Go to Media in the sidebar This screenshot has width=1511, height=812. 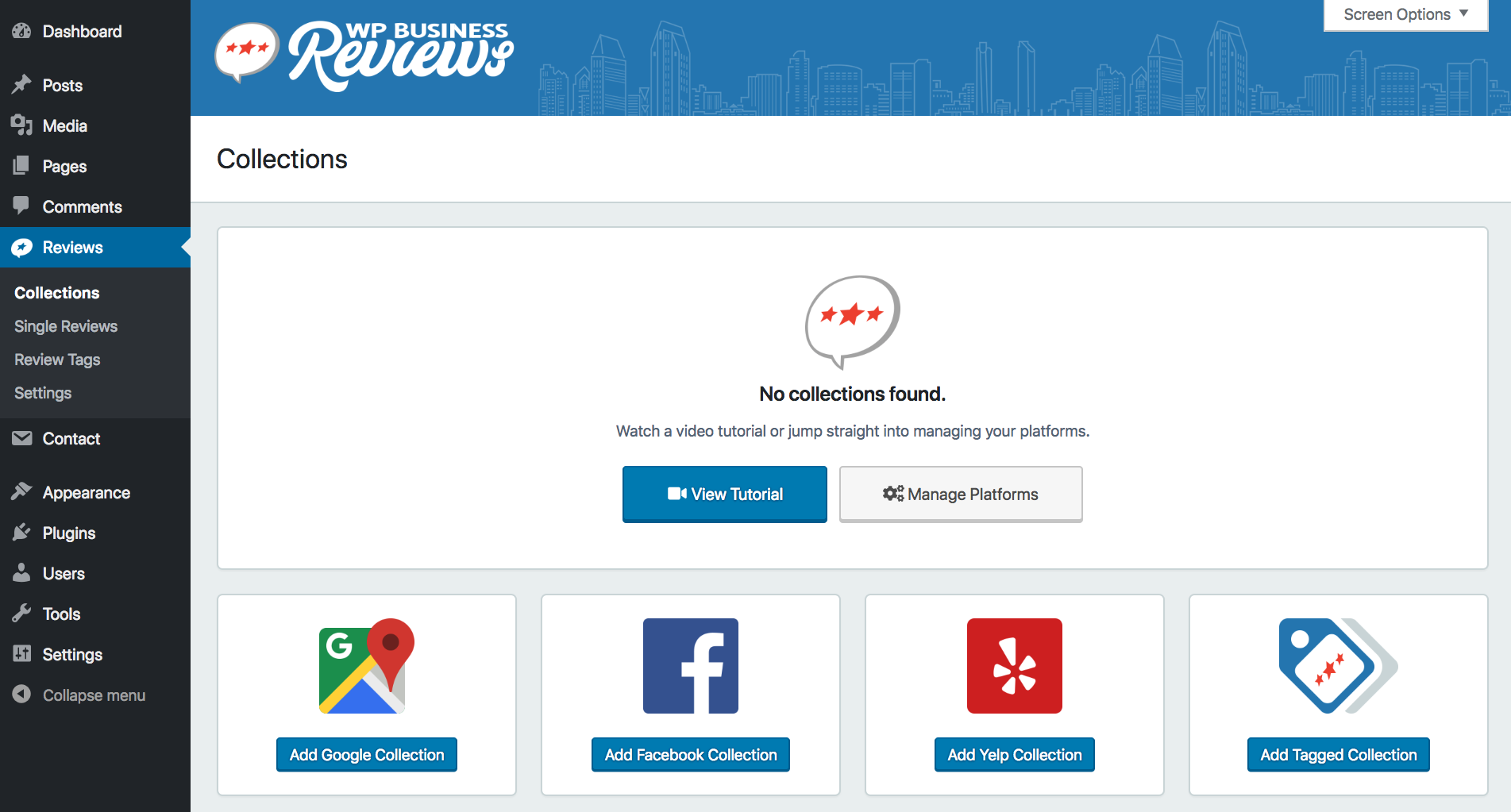point(95,125)
